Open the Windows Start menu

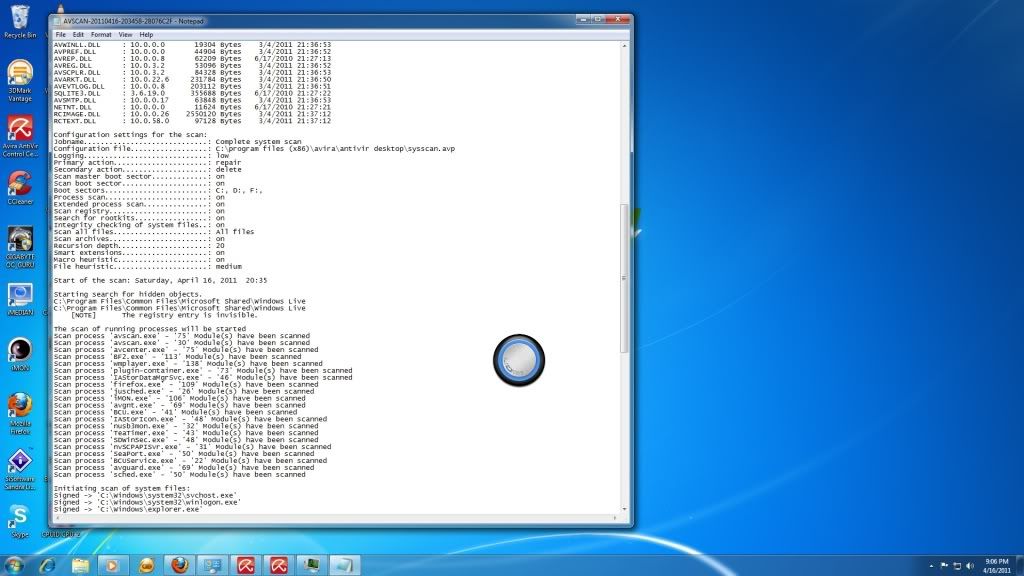pos(14,565)
